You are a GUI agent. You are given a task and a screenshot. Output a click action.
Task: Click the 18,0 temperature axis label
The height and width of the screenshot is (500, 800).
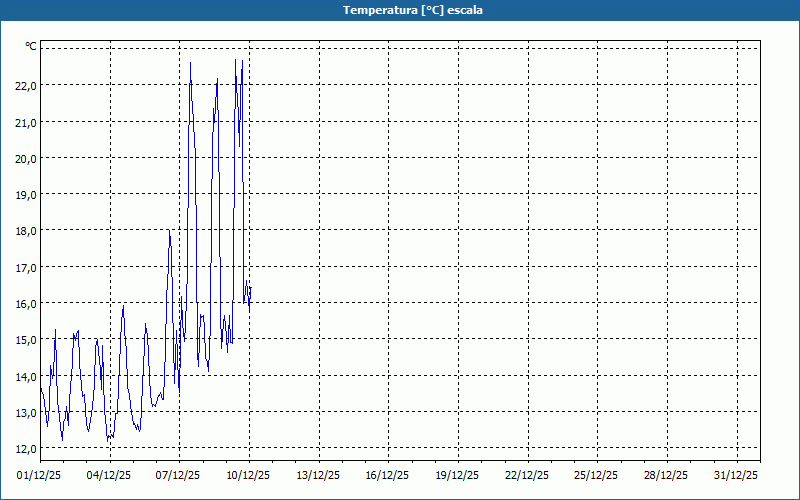point(25,231)
